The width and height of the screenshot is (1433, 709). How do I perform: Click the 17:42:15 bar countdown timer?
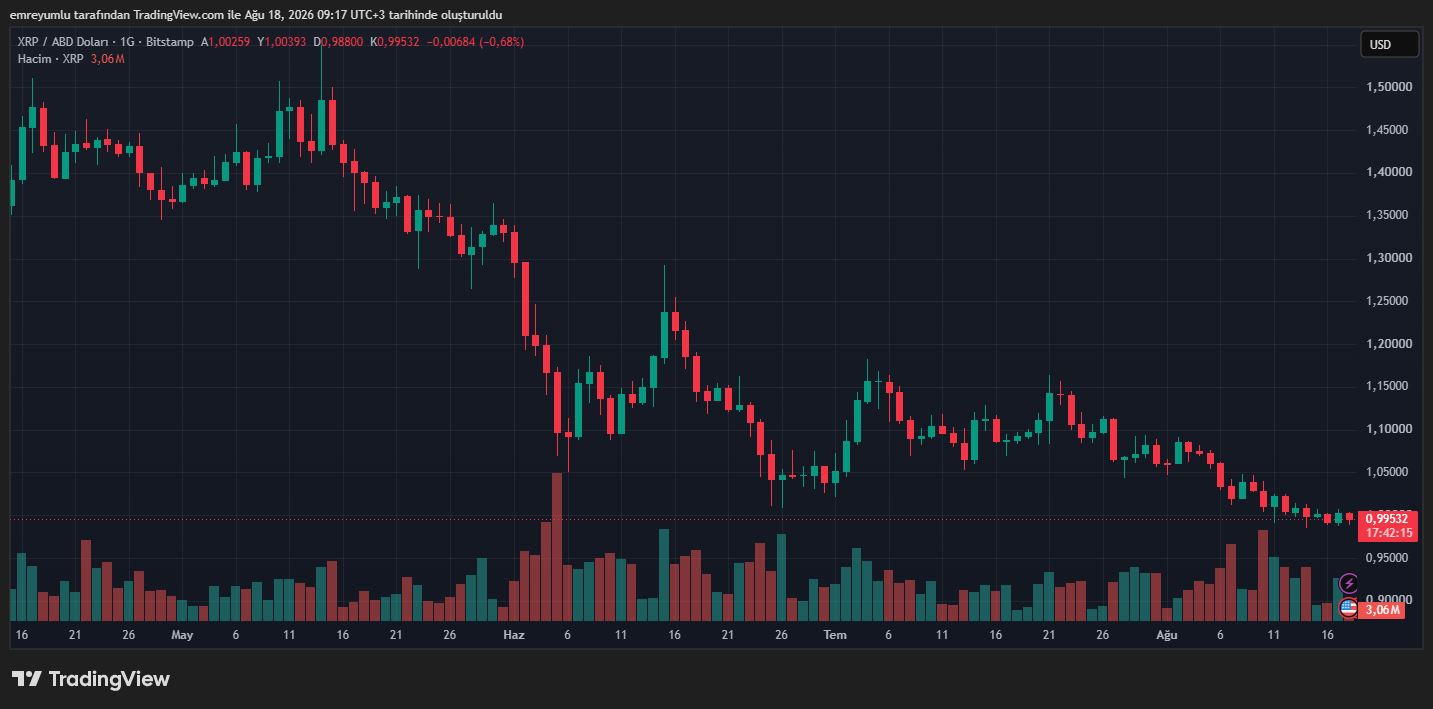coord(1389,533)
